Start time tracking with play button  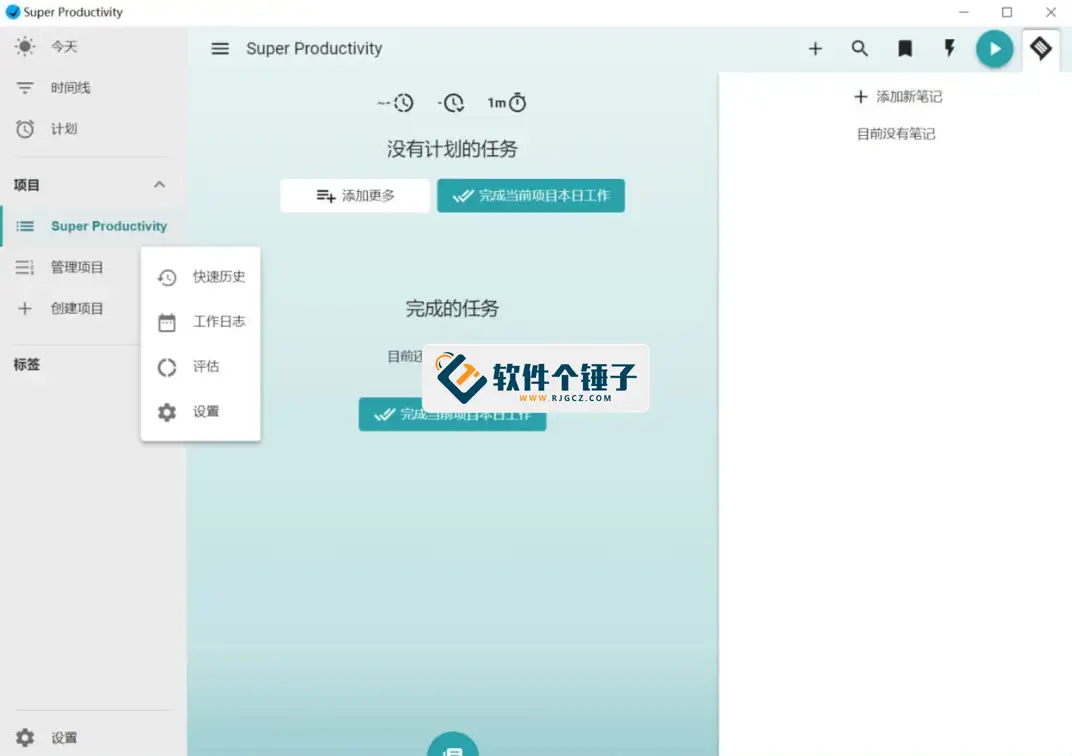995,49
